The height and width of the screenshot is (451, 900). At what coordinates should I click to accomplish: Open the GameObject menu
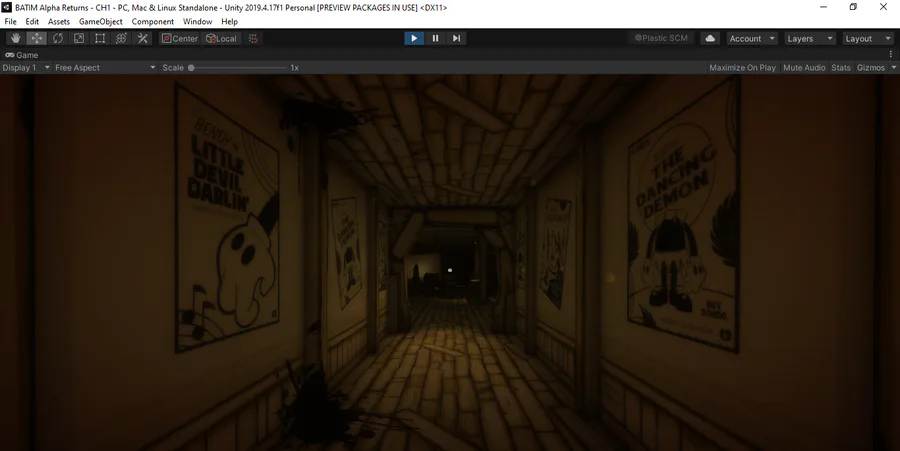(100, 21)
